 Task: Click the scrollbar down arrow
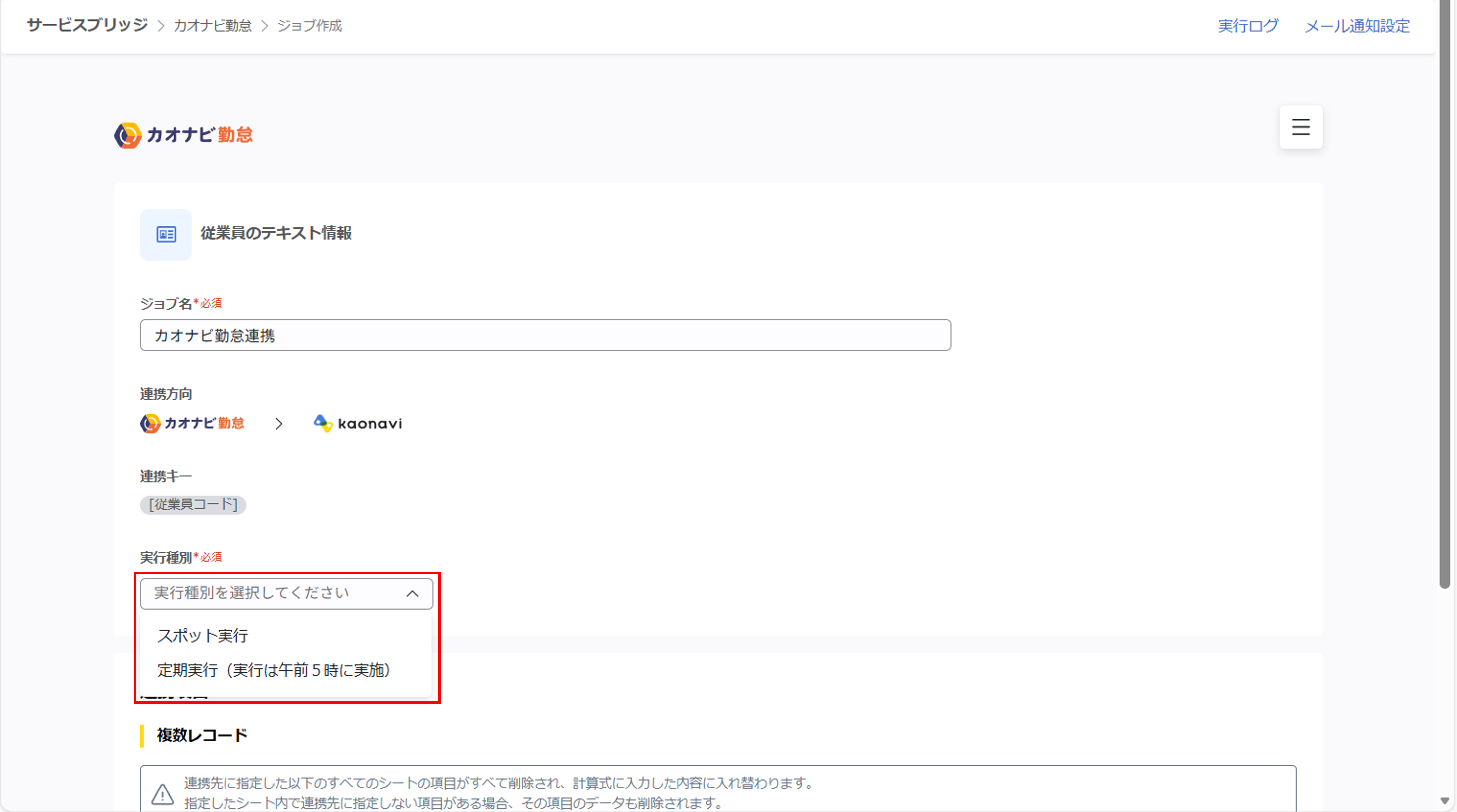pos(1444,801)
